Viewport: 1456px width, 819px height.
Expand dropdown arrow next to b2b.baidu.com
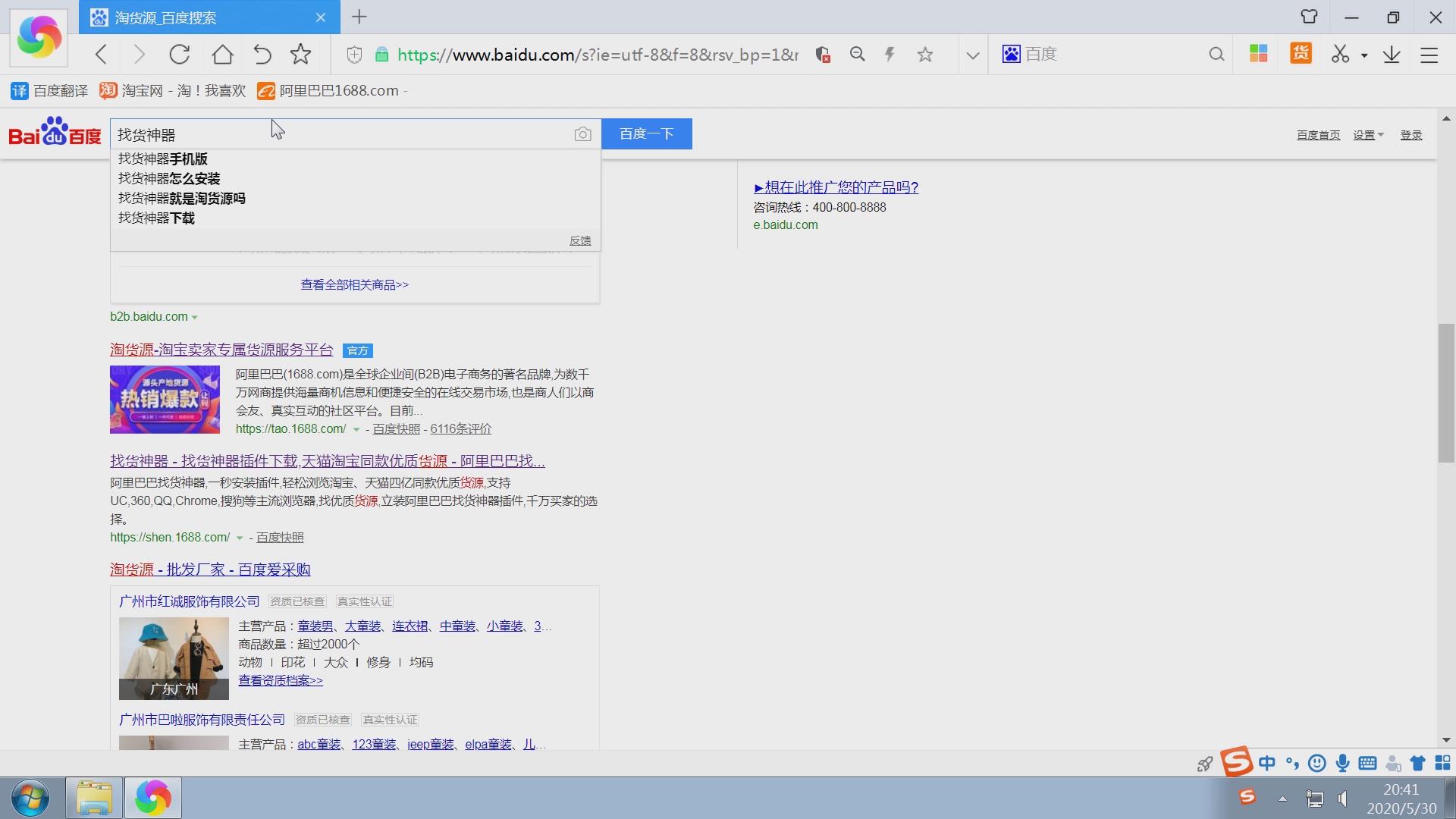pos(195,317)
